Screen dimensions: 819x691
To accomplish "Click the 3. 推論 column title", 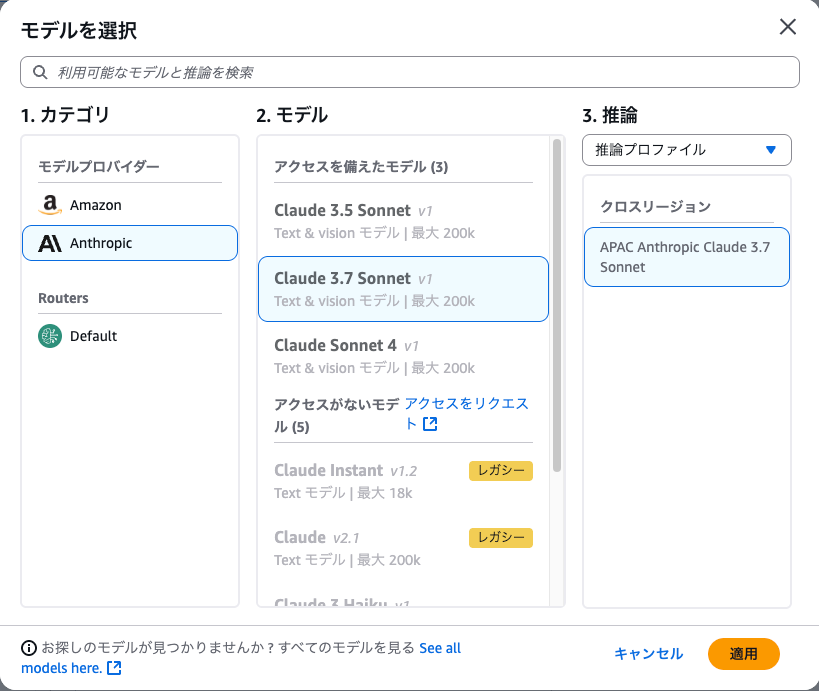I will tap(610, 115).
